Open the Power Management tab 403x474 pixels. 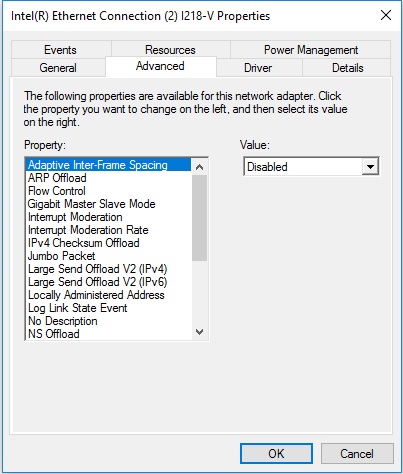pos(311,50)
